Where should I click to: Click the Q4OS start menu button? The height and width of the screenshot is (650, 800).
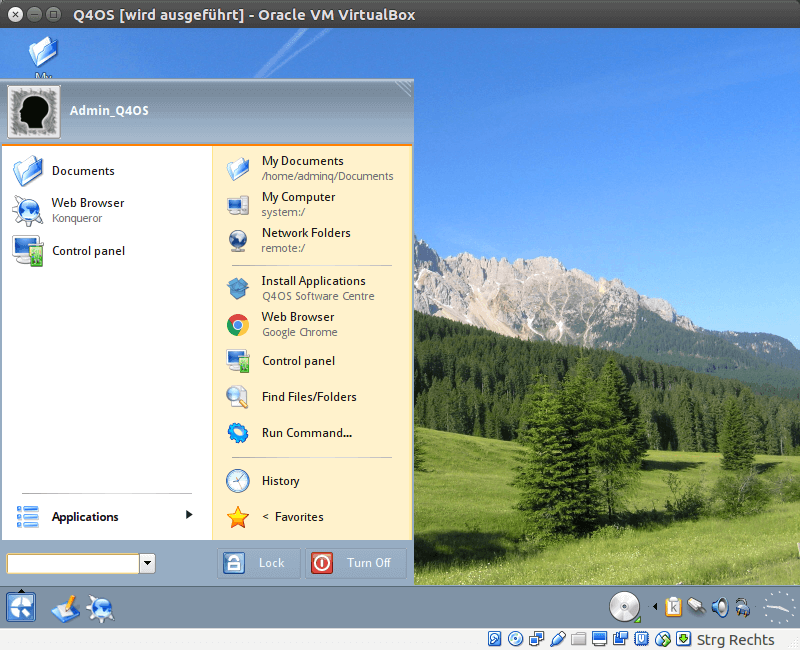pos(21,606)
